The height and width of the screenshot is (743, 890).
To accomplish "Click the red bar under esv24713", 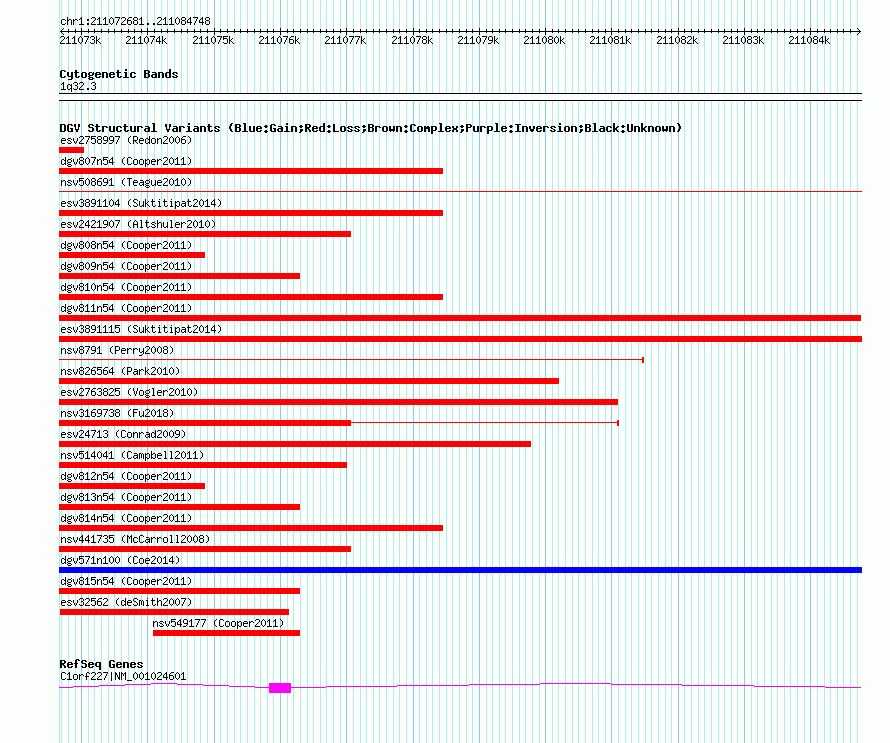I will coord(295,444).
